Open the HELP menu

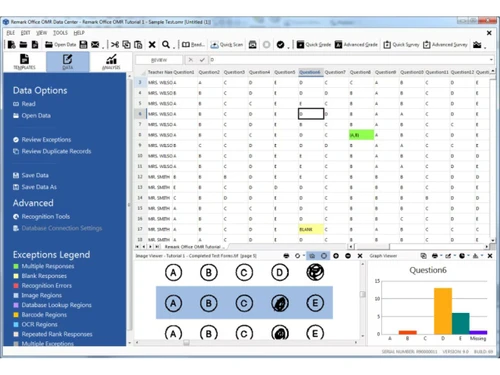[79, 33]
